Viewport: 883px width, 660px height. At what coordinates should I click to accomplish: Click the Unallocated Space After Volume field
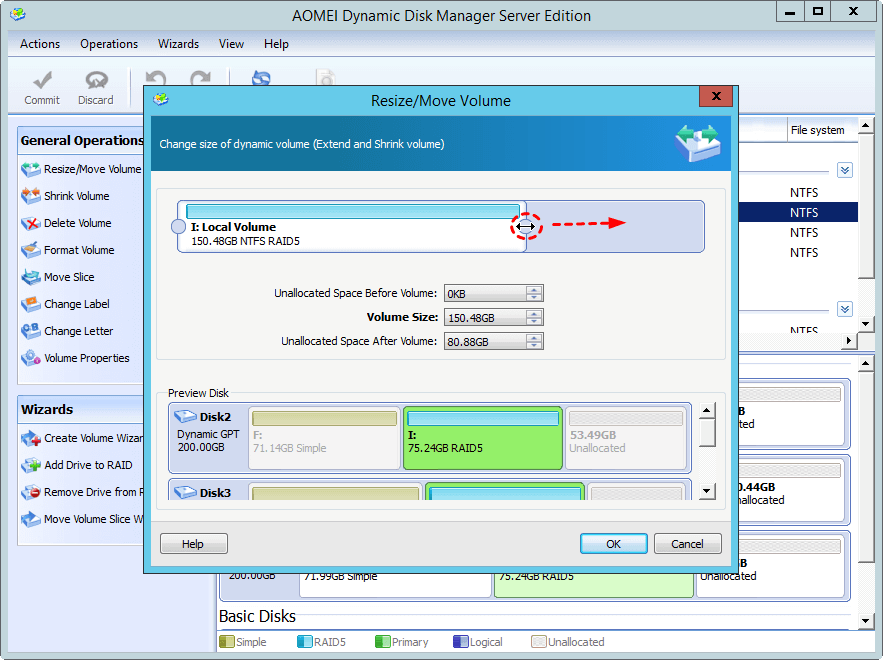click(x=485, y=341)
